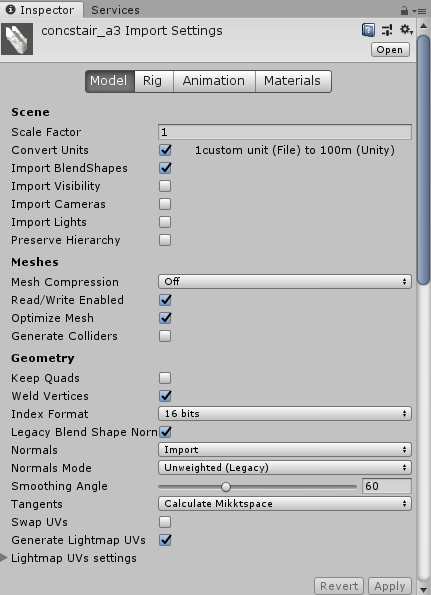Click the preset sliders icon
Screen dimensions: 431x595
387,30
